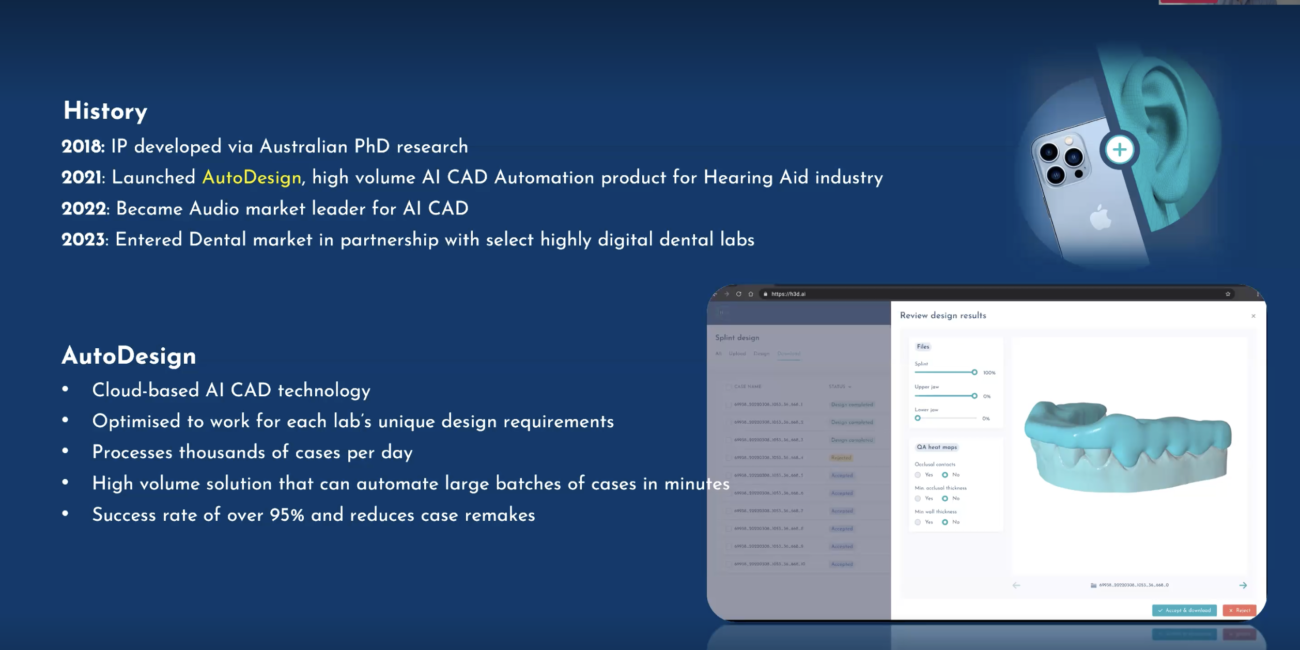Image resolution: width=1300 pixels, height=650 pixels.
Task: Select Yes for Min occlusal thickness
Action: point(918,498)
